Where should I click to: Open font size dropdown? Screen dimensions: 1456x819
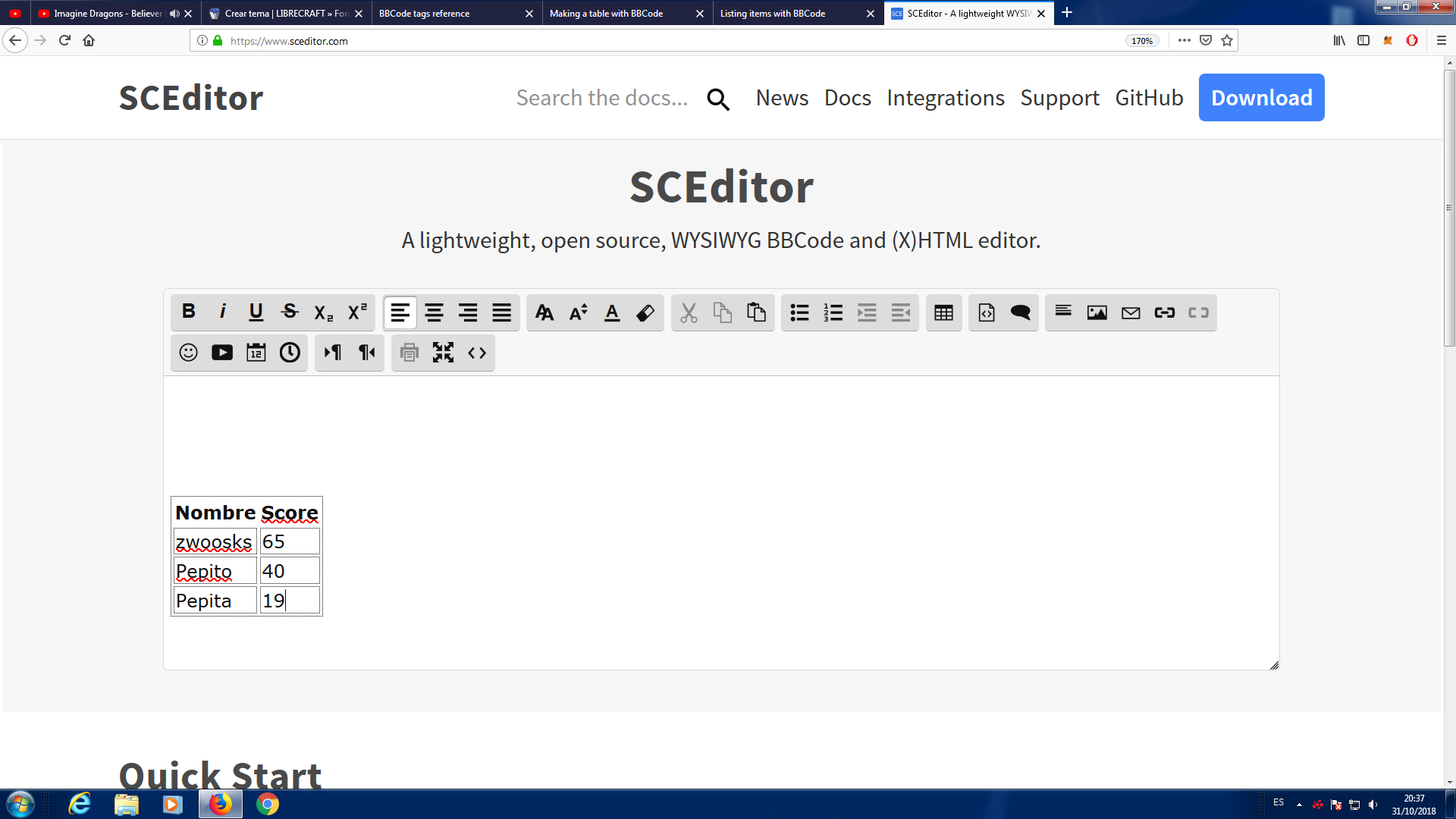tap(579, 312)
